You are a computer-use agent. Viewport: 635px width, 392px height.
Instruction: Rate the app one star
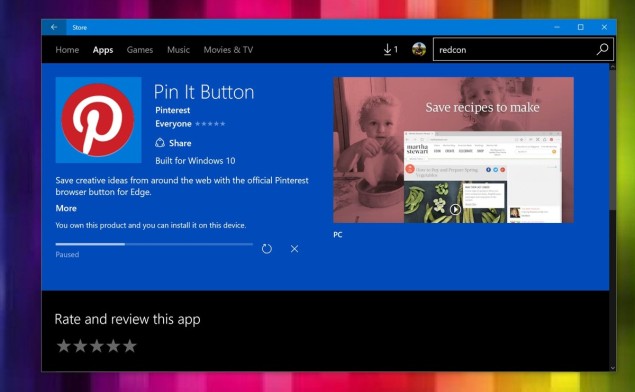pyautogui.click(x=63, y=346)
